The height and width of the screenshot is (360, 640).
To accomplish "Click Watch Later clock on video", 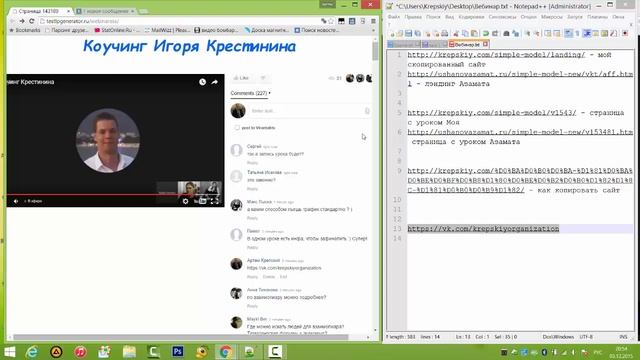I will (202, 82).
